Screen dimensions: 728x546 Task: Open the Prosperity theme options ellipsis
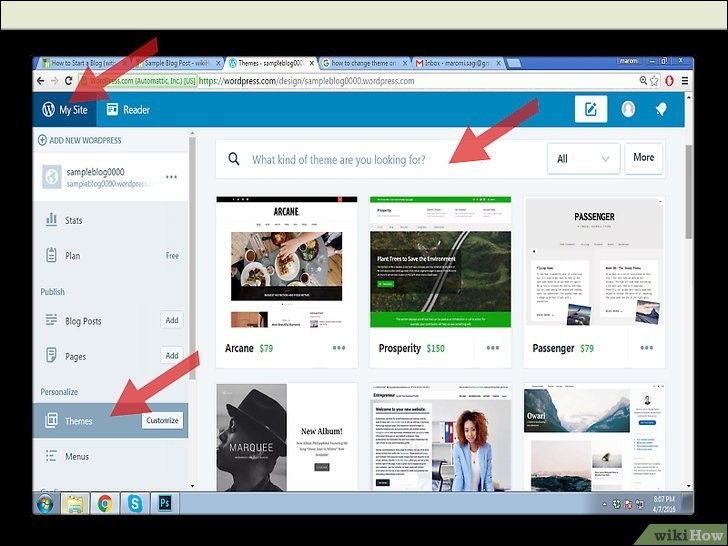pos(493,348)
